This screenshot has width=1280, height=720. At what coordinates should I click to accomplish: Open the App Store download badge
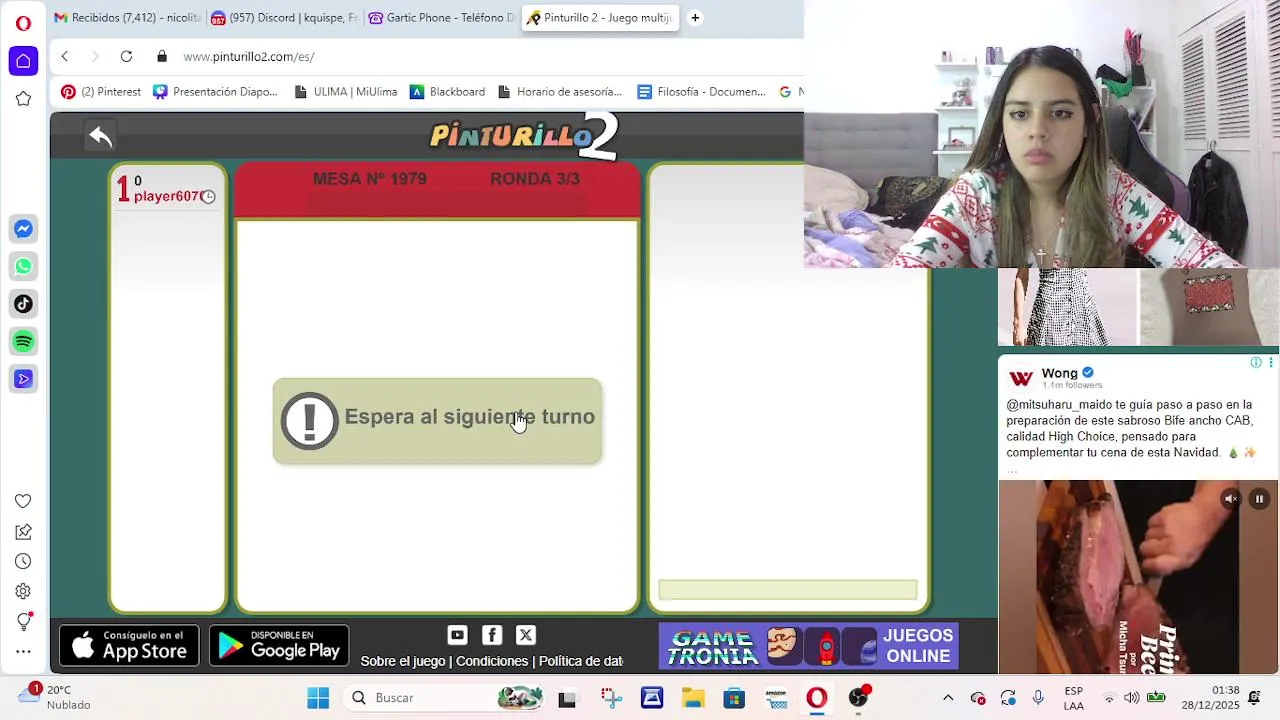(x=129, y=646)
